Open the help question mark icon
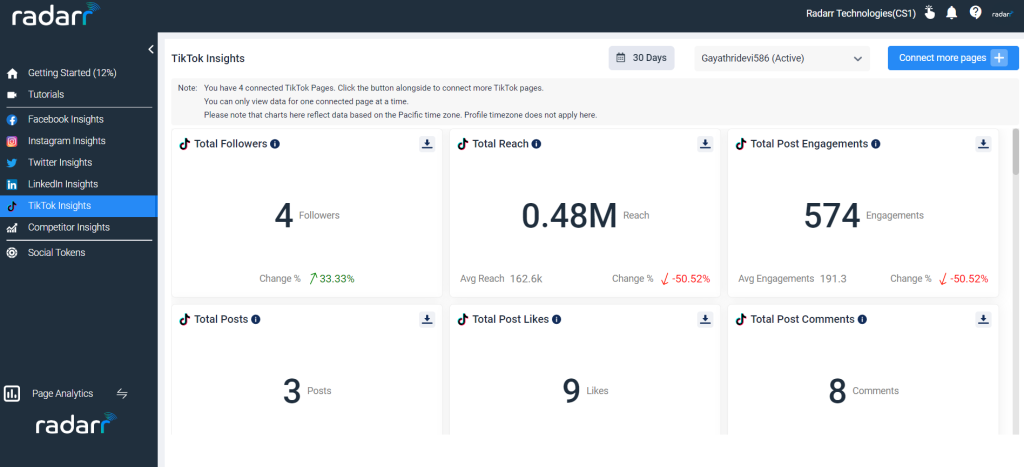Image resolution: width=1024 pixels, height=467 pixels. click(975, 12)
